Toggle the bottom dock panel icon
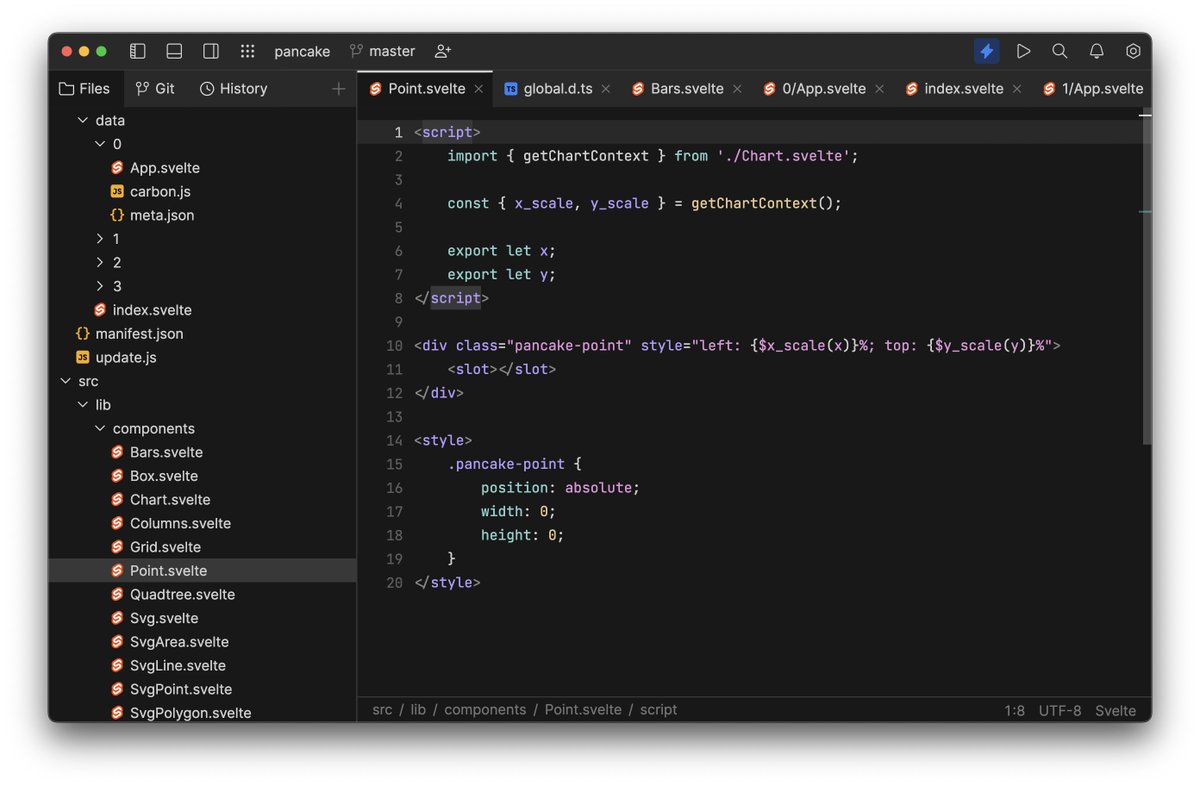The image size is (1200, 786). click(173, 50)
